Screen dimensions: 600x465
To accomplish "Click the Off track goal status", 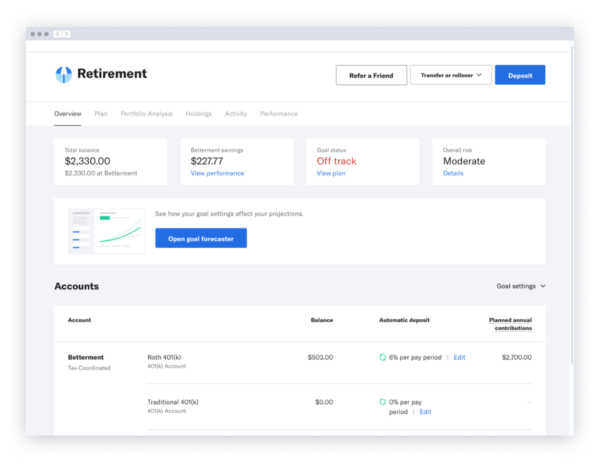I will pyautogui.click(x=336, y=161).
